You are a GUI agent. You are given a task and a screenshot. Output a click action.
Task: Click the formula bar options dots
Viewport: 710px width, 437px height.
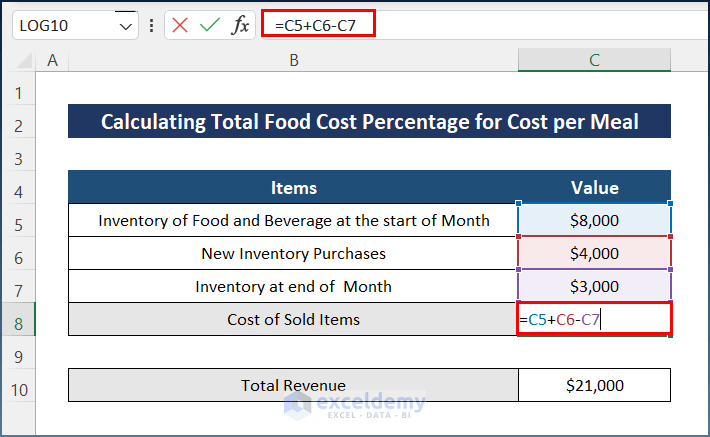[151, 25]
